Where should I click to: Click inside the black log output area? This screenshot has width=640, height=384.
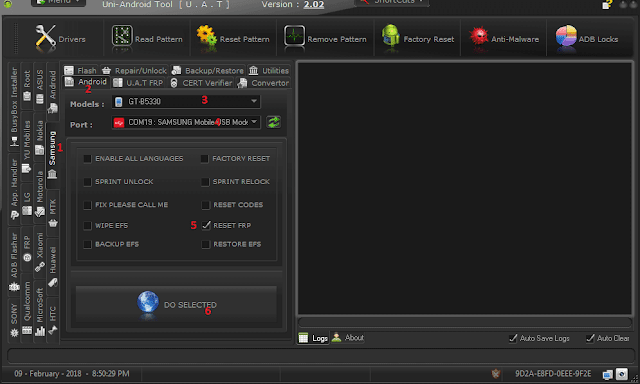(x=465, y=189)
